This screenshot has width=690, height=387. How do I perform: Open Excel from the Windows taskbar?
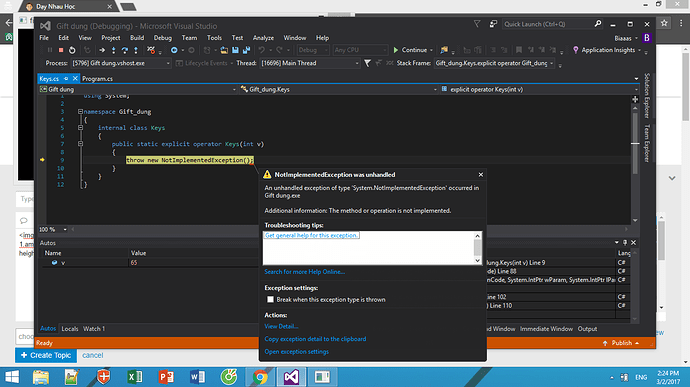tap(135, 377)
